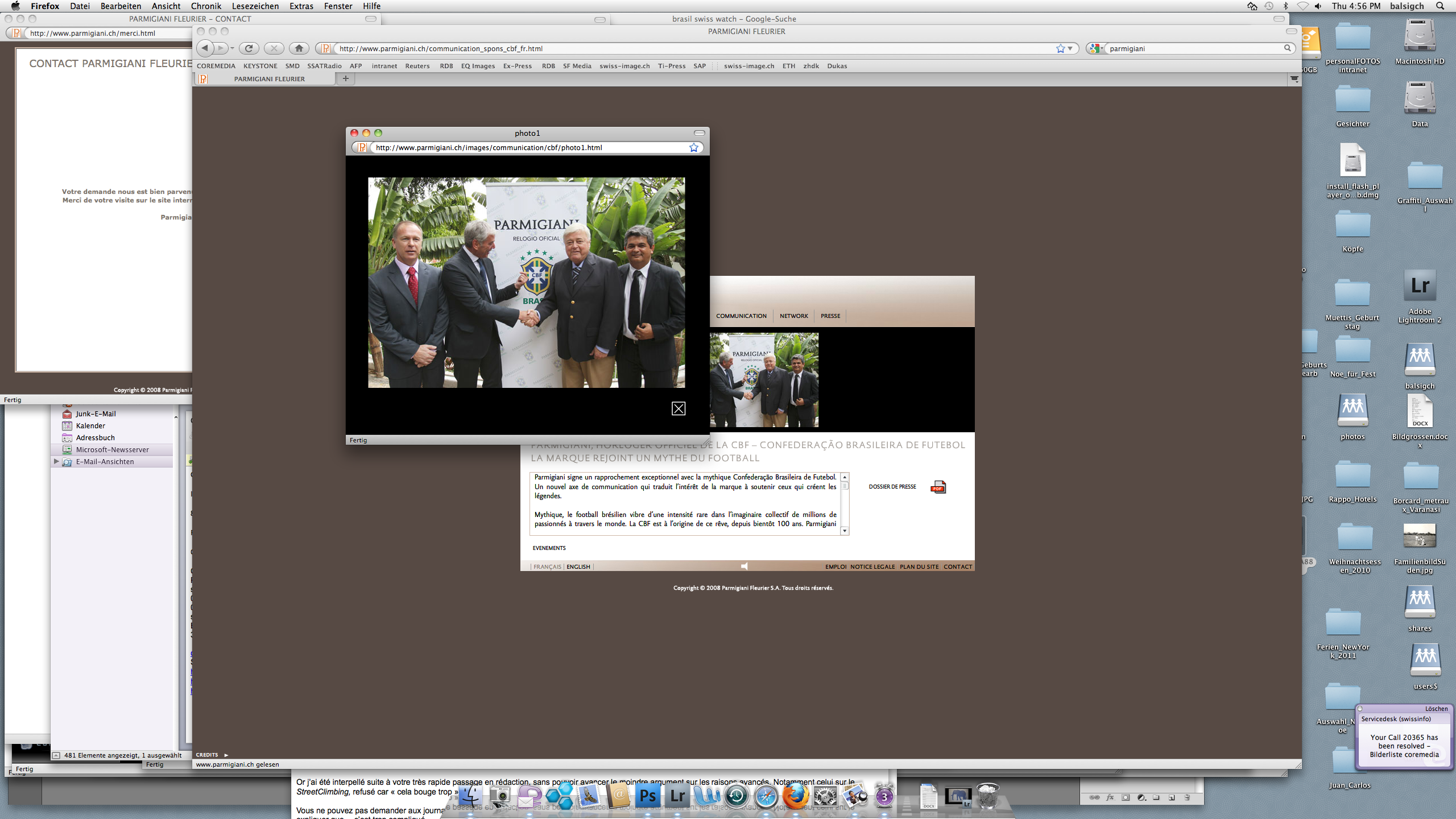
Task: Click the Home toolbar button
Action: 299,48
